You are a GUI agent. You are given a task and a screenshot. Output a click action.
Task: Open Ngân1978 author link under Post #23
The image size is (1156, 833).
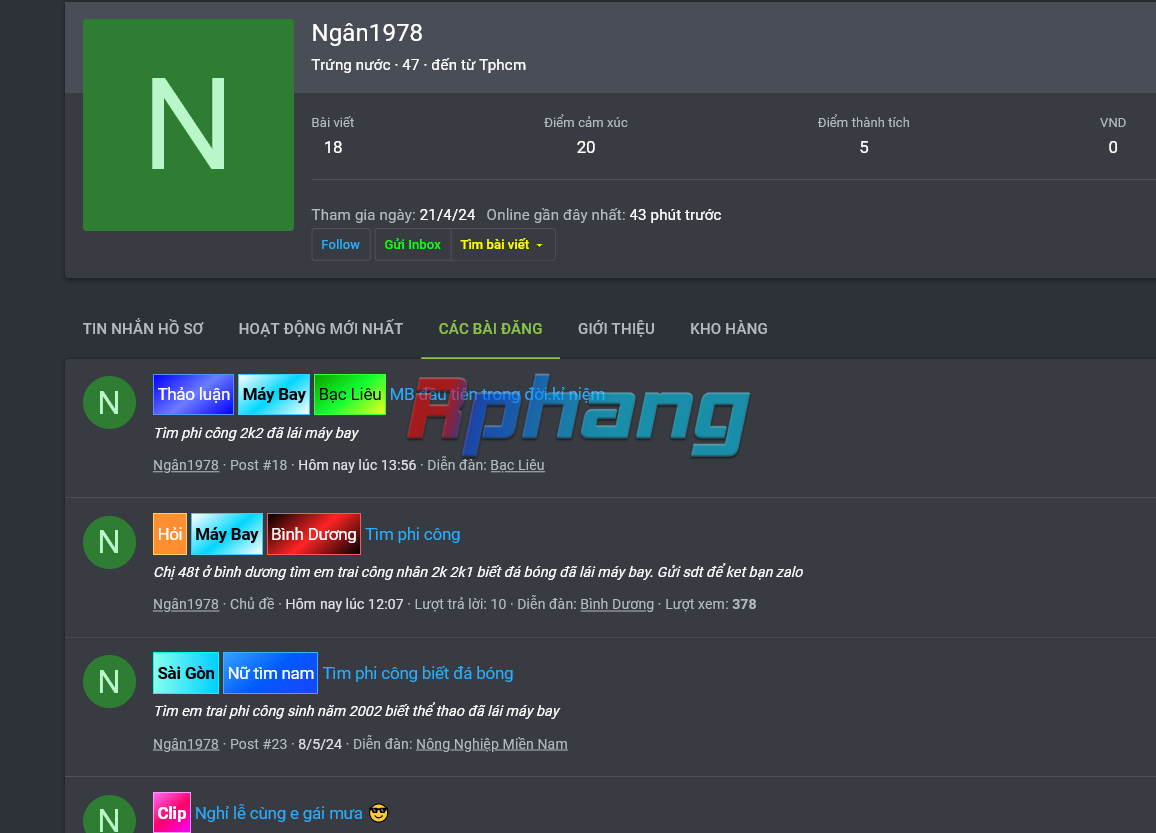[186, 744]
